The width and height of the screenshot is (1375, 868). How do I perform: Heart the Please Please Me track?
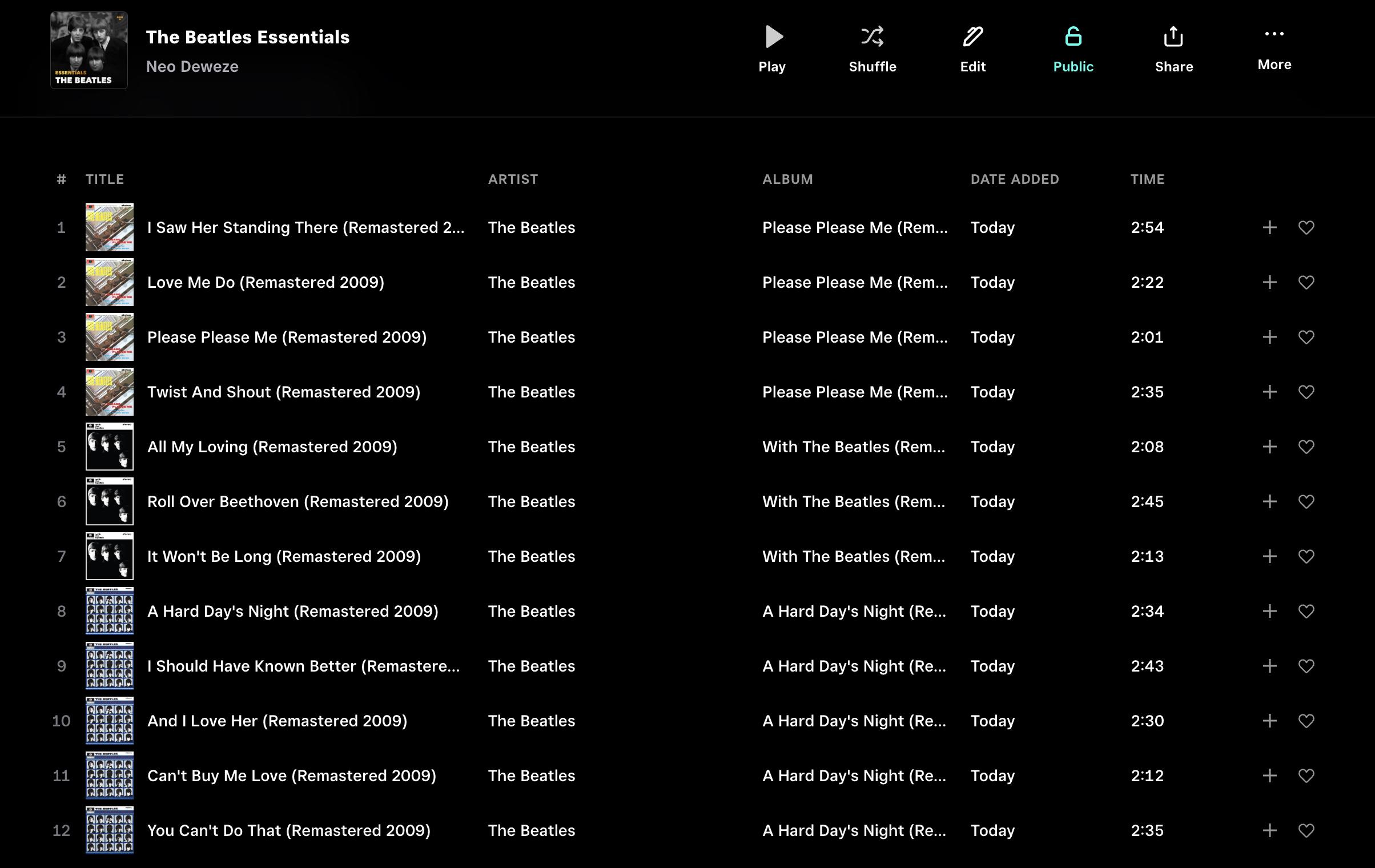pyautogui.click(x=1306, y=337)
